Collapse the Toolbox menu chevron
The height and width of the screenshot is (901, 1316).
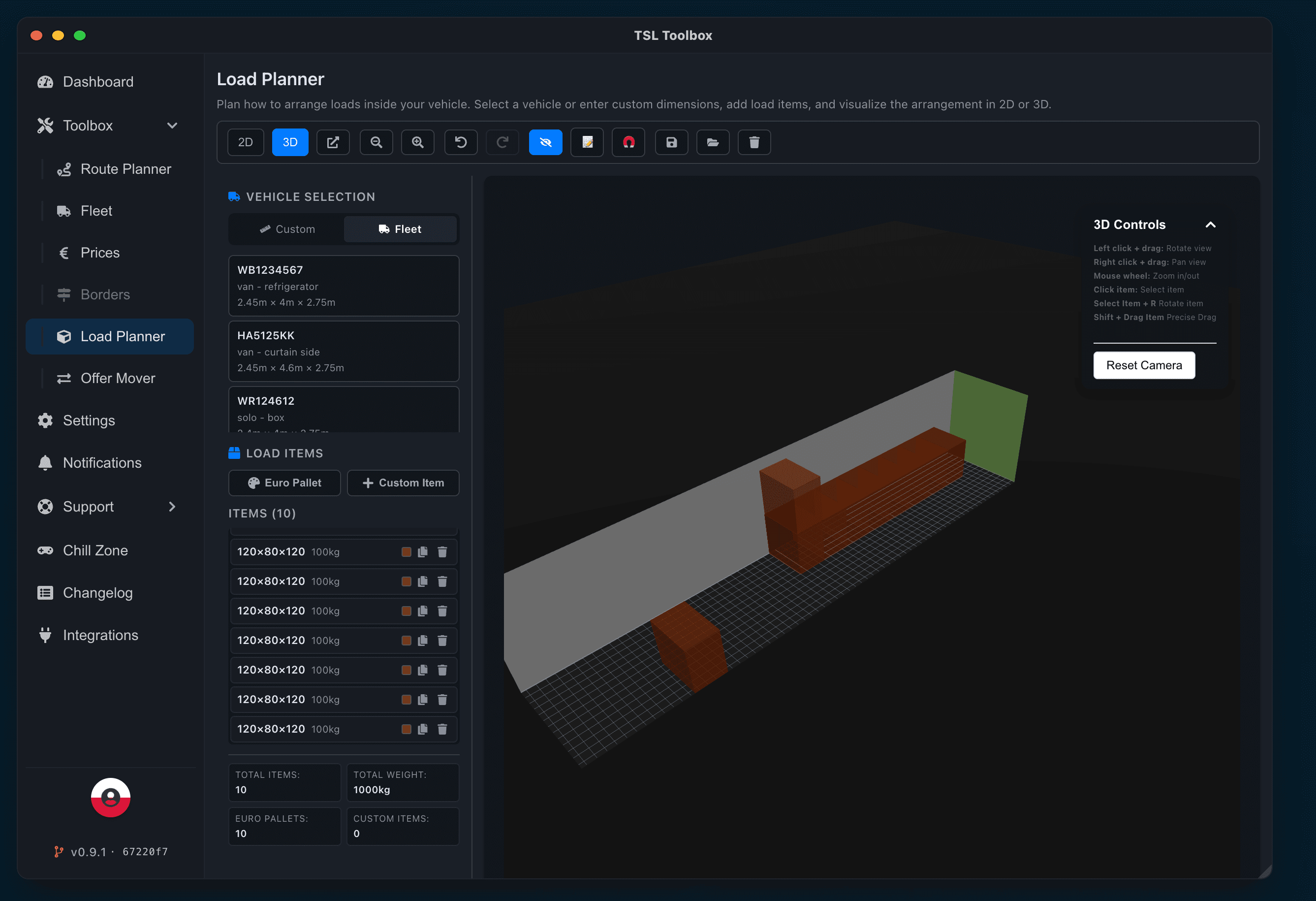point(172,125)
